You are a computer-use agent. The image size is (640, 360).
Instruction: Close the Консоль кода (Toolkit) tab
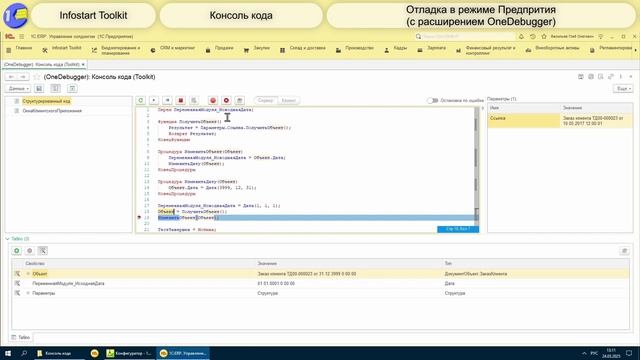point(83,64)
